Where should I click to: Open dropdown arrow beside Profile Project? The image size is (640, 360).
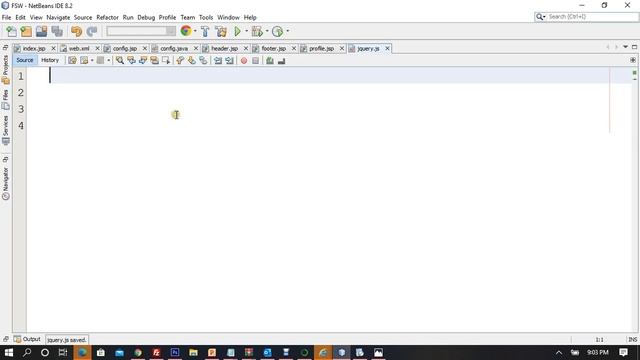click(287, 31)
